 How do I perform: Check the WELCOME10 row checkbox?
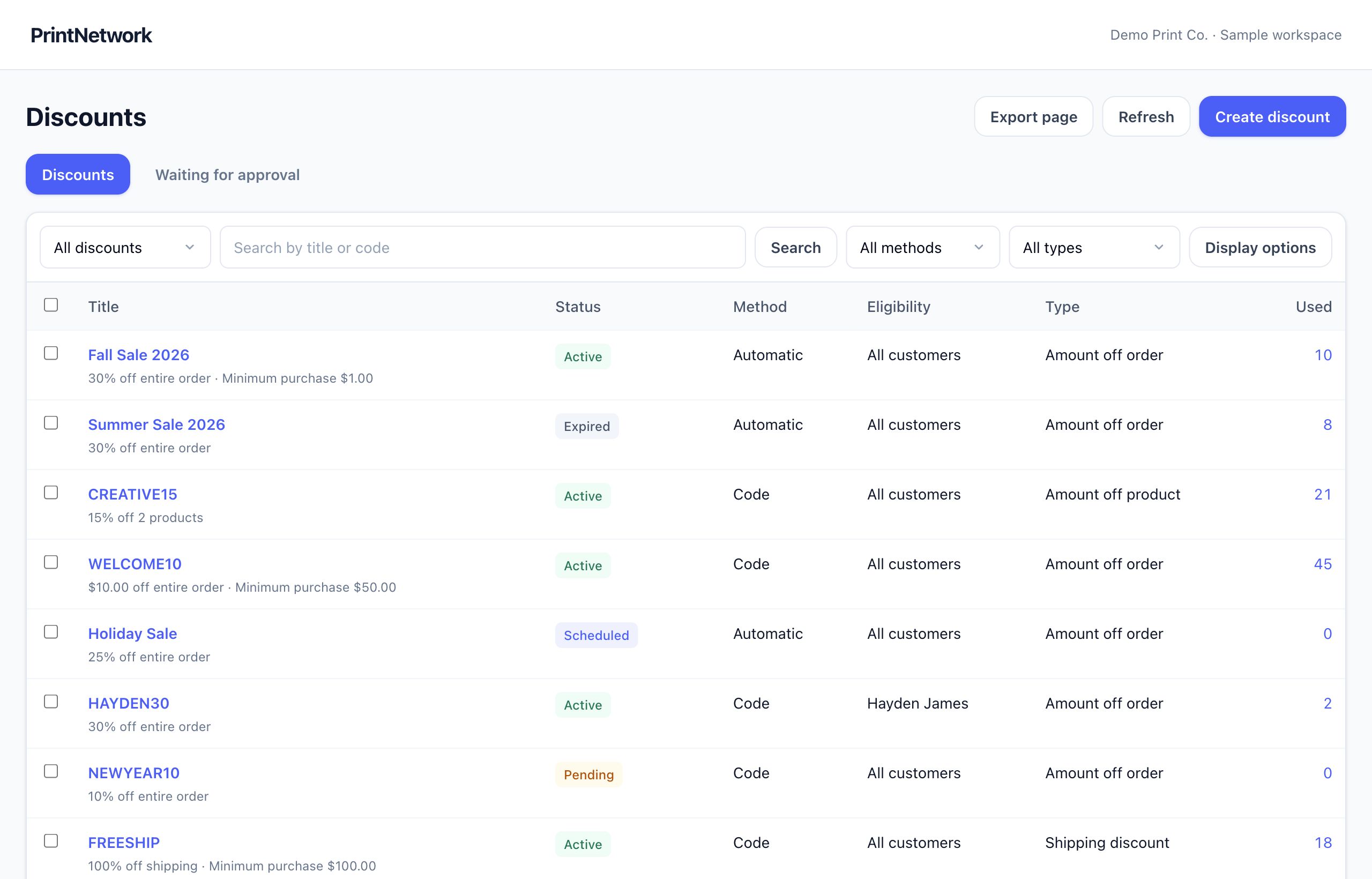pyautogui.click(x=51, y=562)
